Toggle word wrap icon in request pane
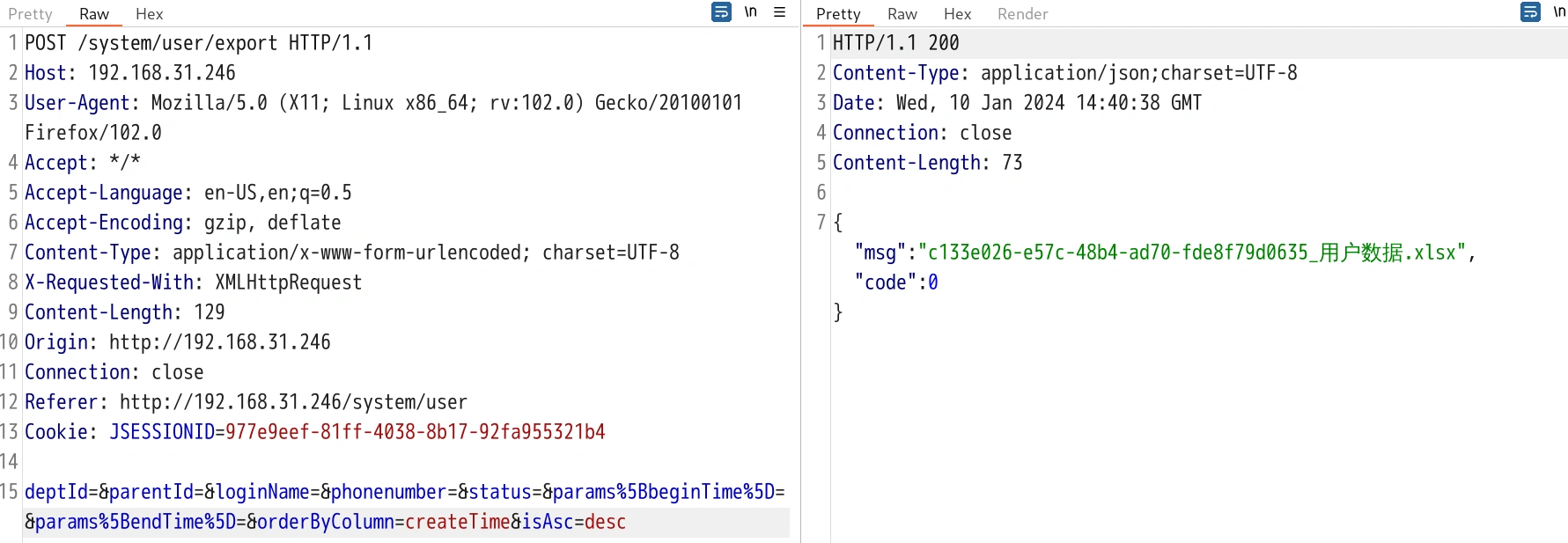 click(x=721, y=12)
